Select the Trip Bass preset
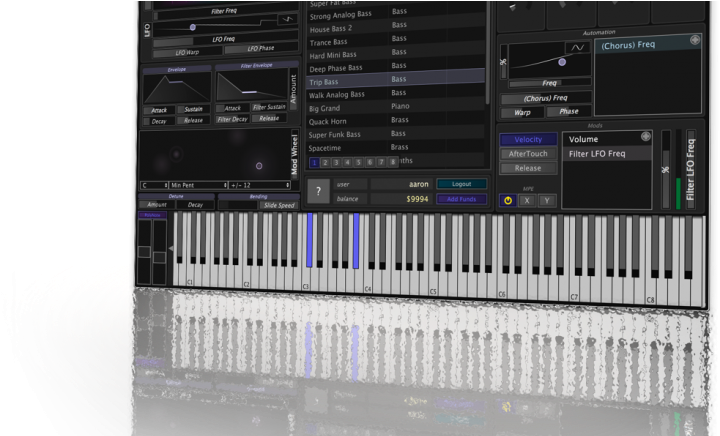 point(395,80)
